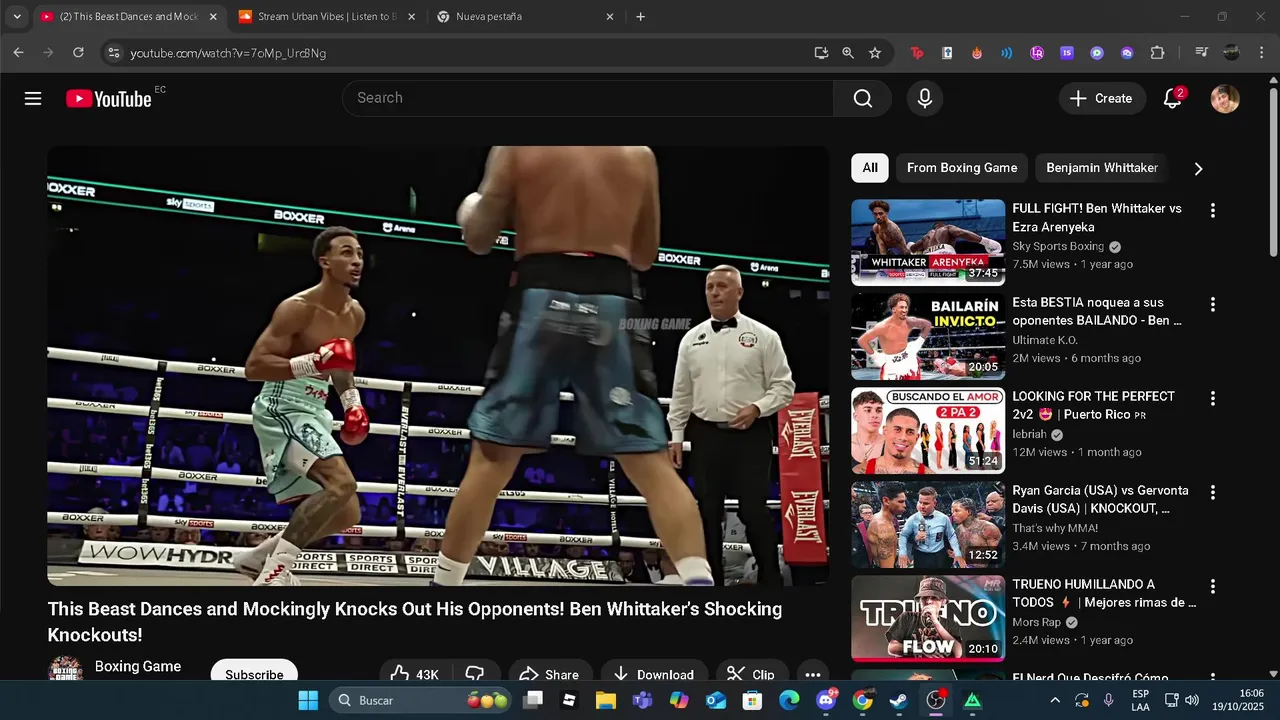Open the YouTube account avatar menu
Image resolution: width=1280 pixels, height=720 pixels.
coord(1225,98)
